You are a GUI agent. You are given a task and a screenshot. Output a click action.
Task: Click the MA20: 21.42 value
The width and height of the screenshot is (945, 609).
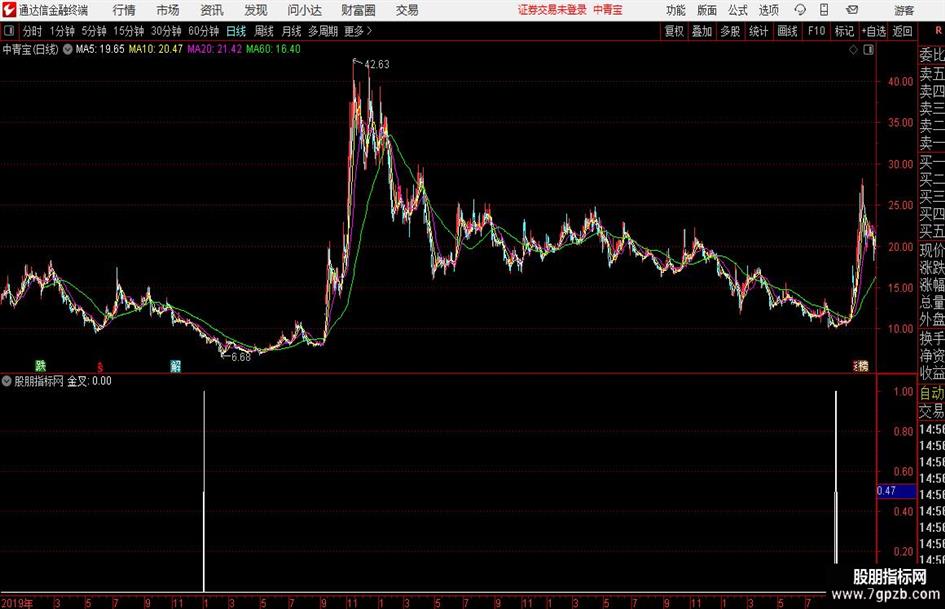[215, 49]
